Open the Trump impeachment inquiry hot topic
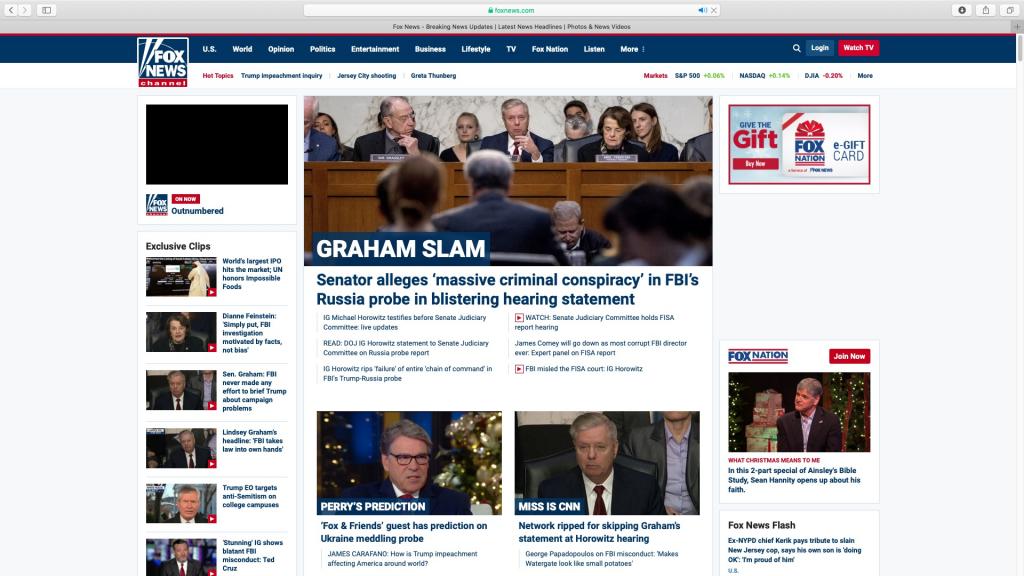1024x576 pixels. coord(281,76)
